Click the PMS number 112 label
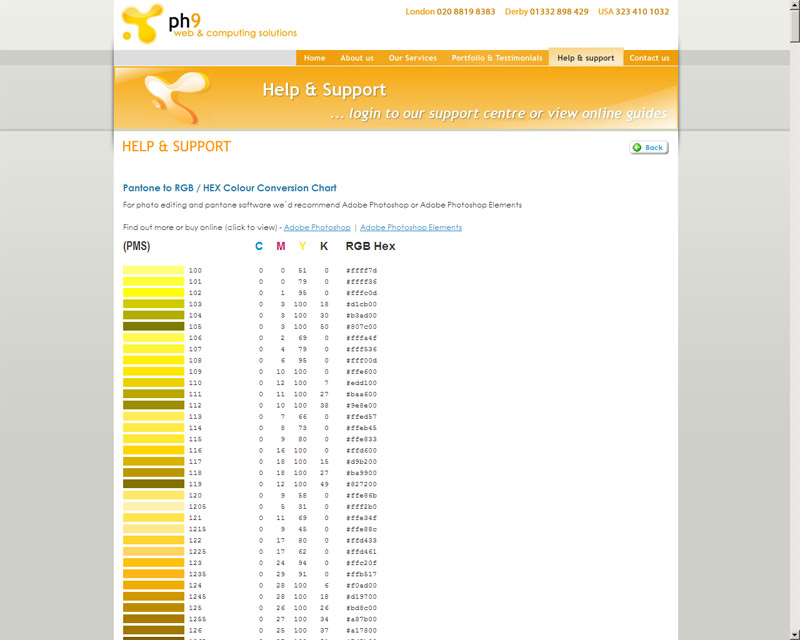 (x=195, y=405)
